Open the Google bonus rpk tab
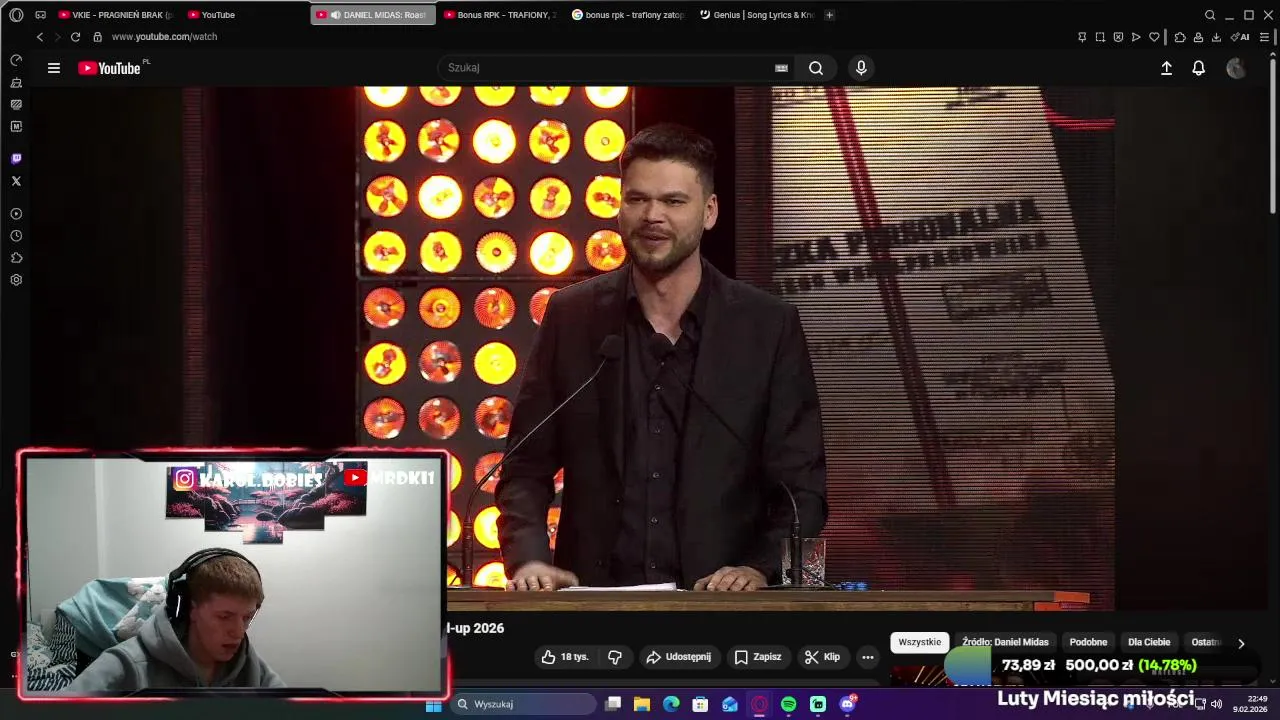 [629, 15]
